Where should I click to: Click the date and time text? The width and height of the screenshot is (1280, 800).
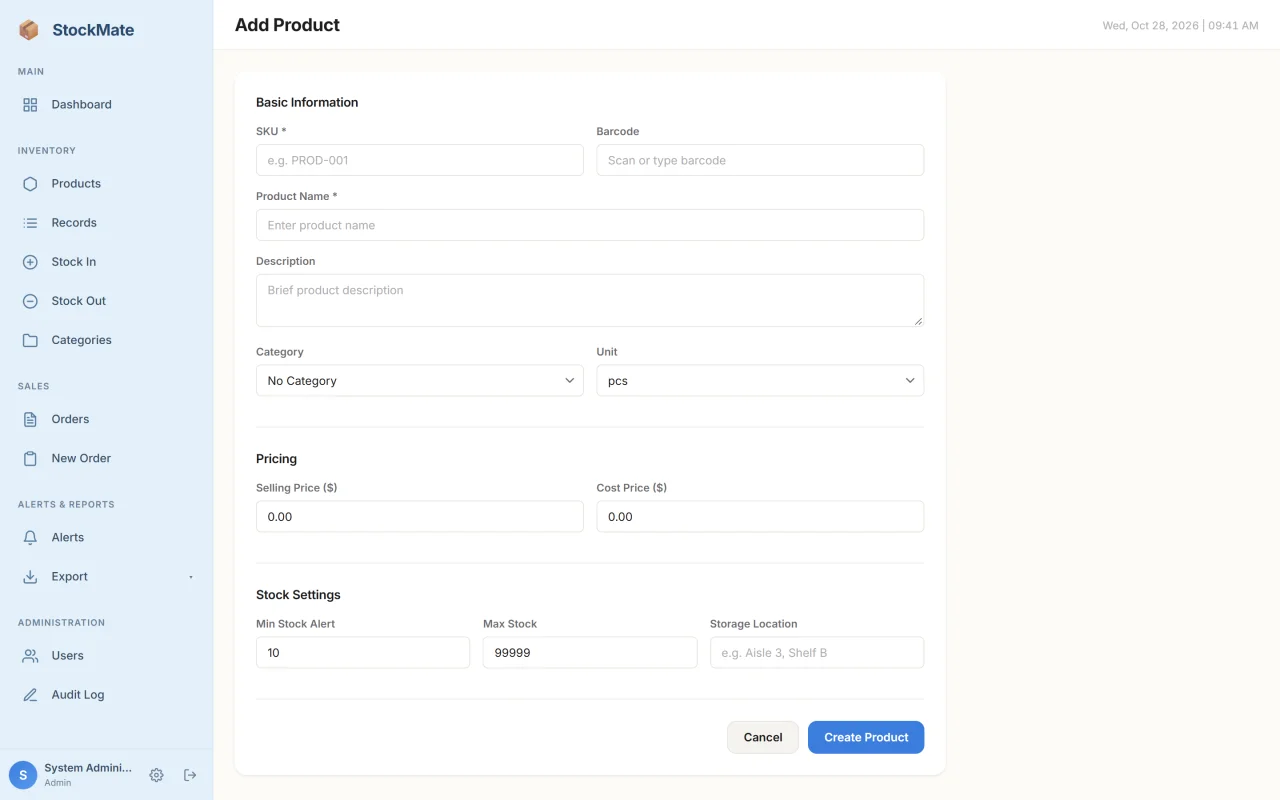point(1180,26)
